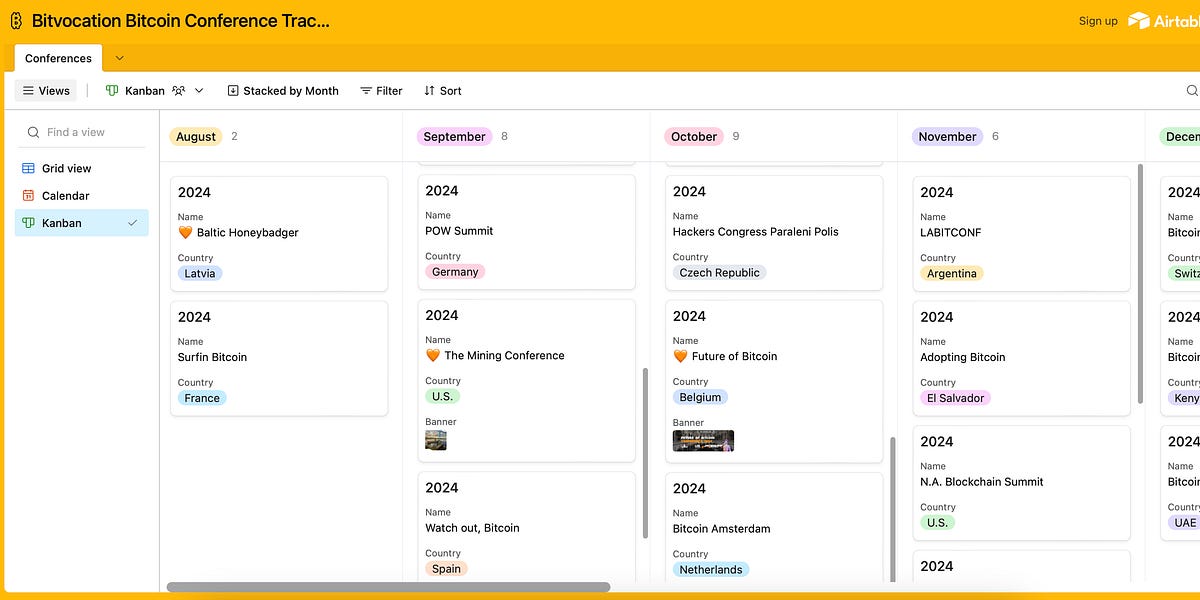Click the Belgium country tag

700,397
